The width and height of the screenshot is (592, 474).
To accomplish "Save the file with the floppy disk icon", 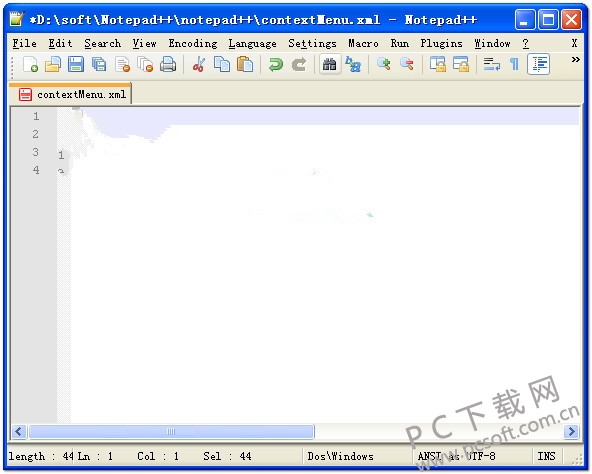I will tap(76, 64).
